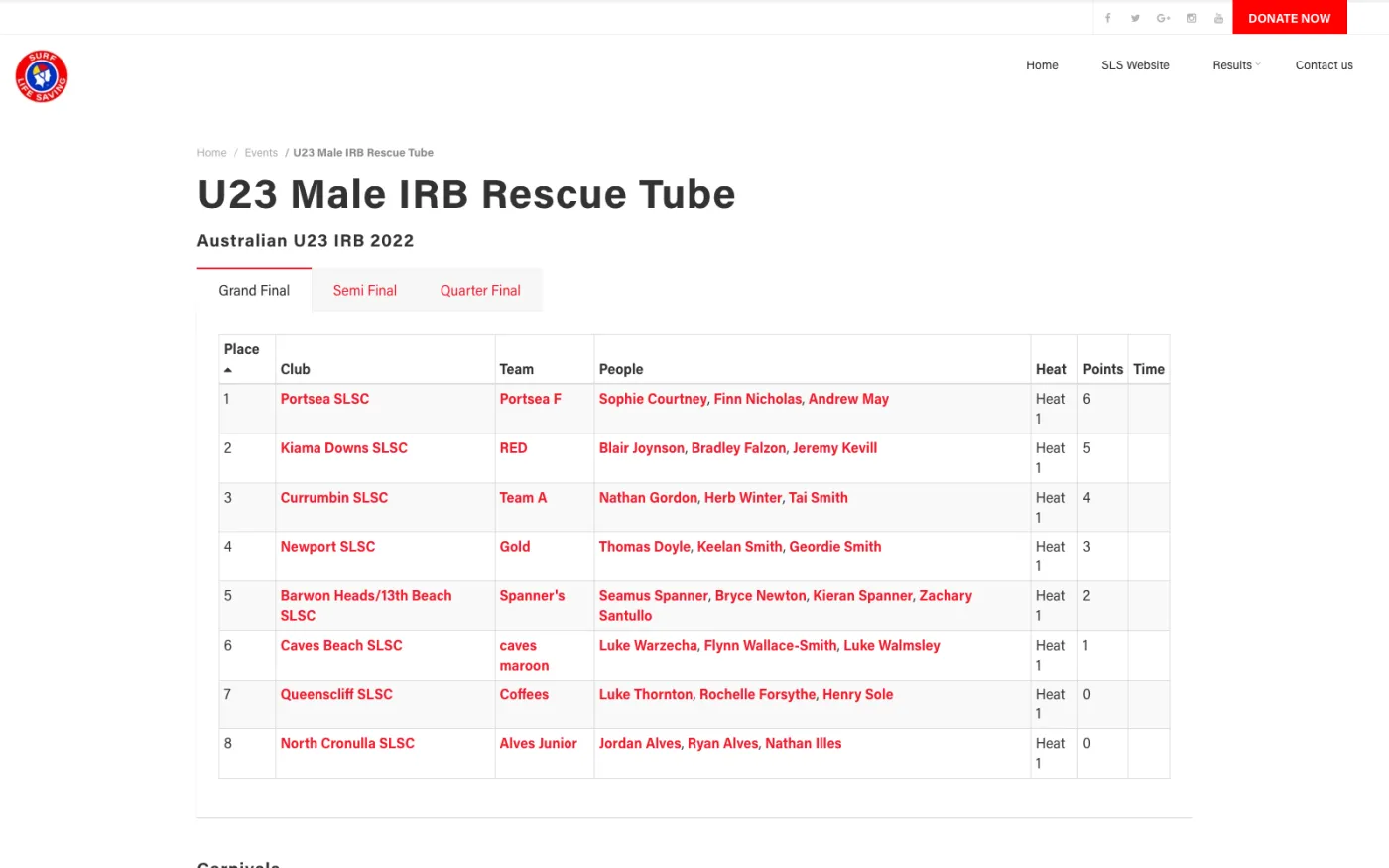Open the Caves Beach SLSC club link
The image size is (1389, 868).
[x=341, y=646]
